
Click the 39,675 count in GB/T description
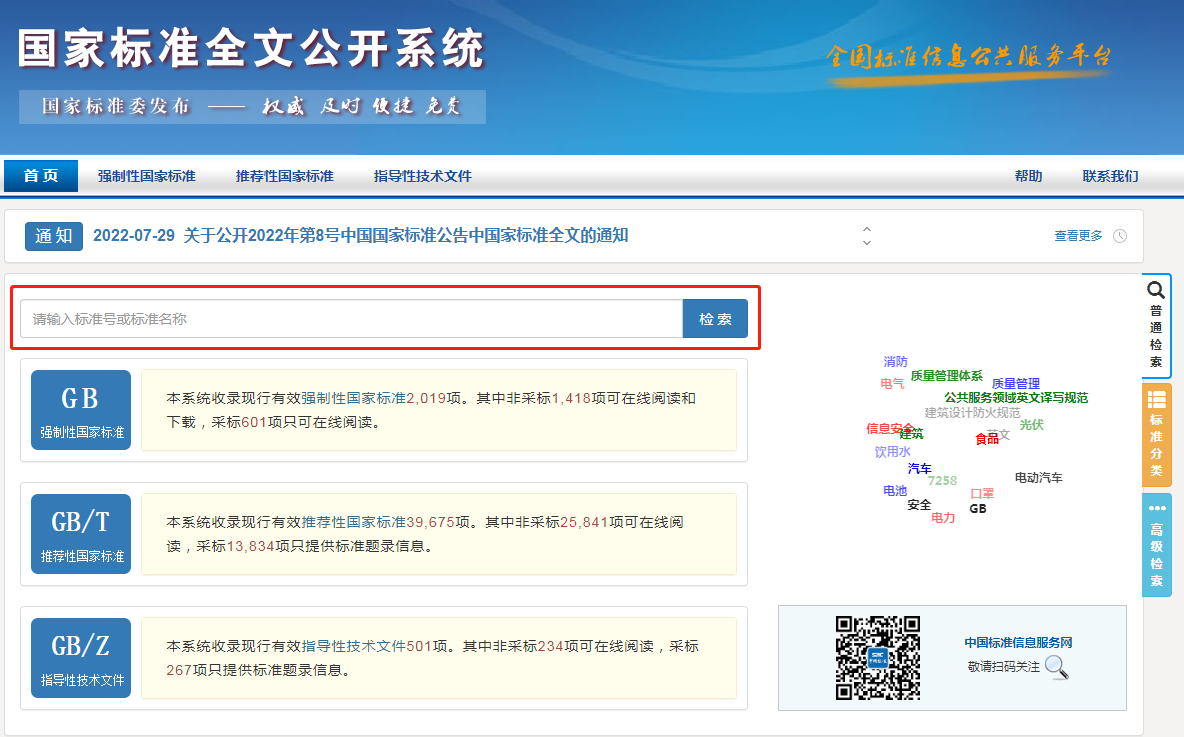[x=430, y=522]
